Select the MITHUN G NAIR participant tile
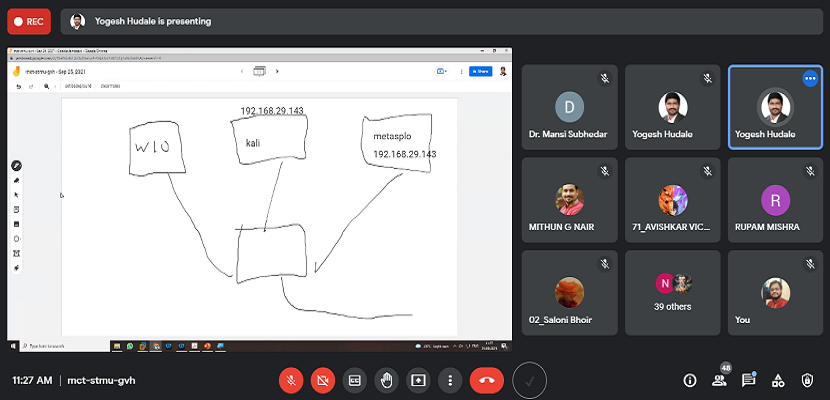The width and height of the screenshot is (830, 400). click(570, 200)
